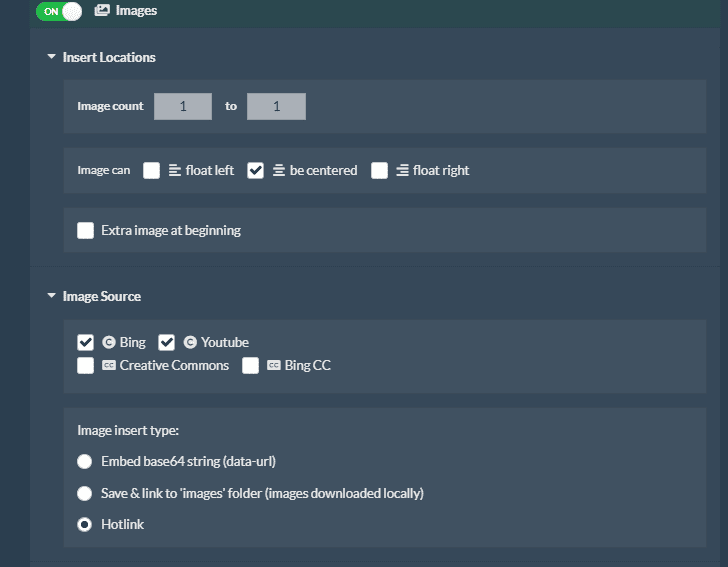Check Extra image at beginning
Screen dimensions: 728x567
click(x=85, y=230)
